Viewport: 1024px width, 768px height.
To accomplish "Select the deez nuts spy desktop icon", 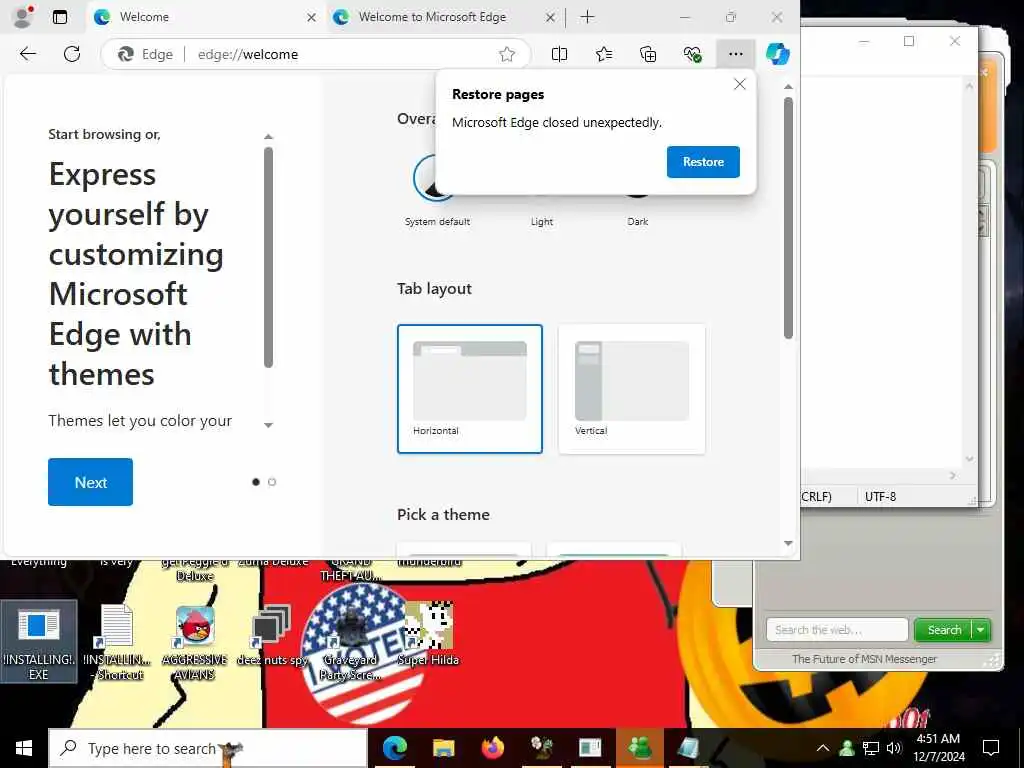I will 272,635.
